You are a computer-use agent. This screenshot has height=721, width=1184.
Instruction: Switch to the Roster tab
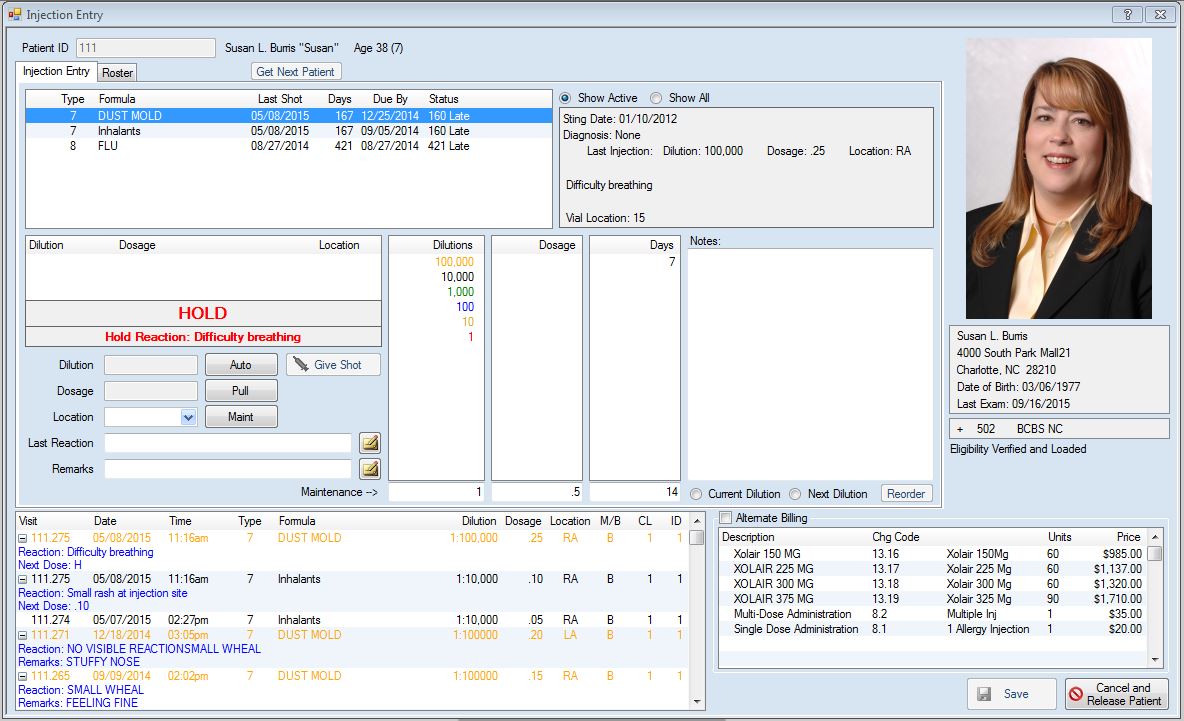117,72
